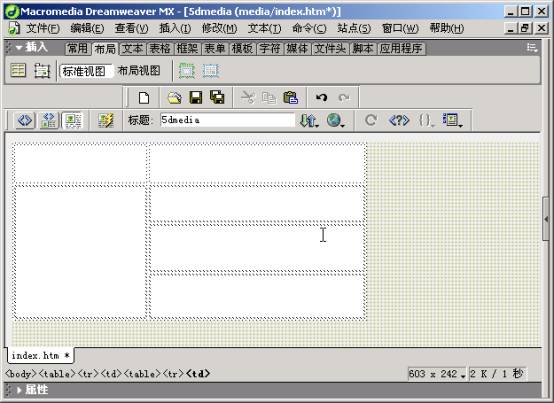
Task: Open the File Management dropdown
Action: point(309,120)
